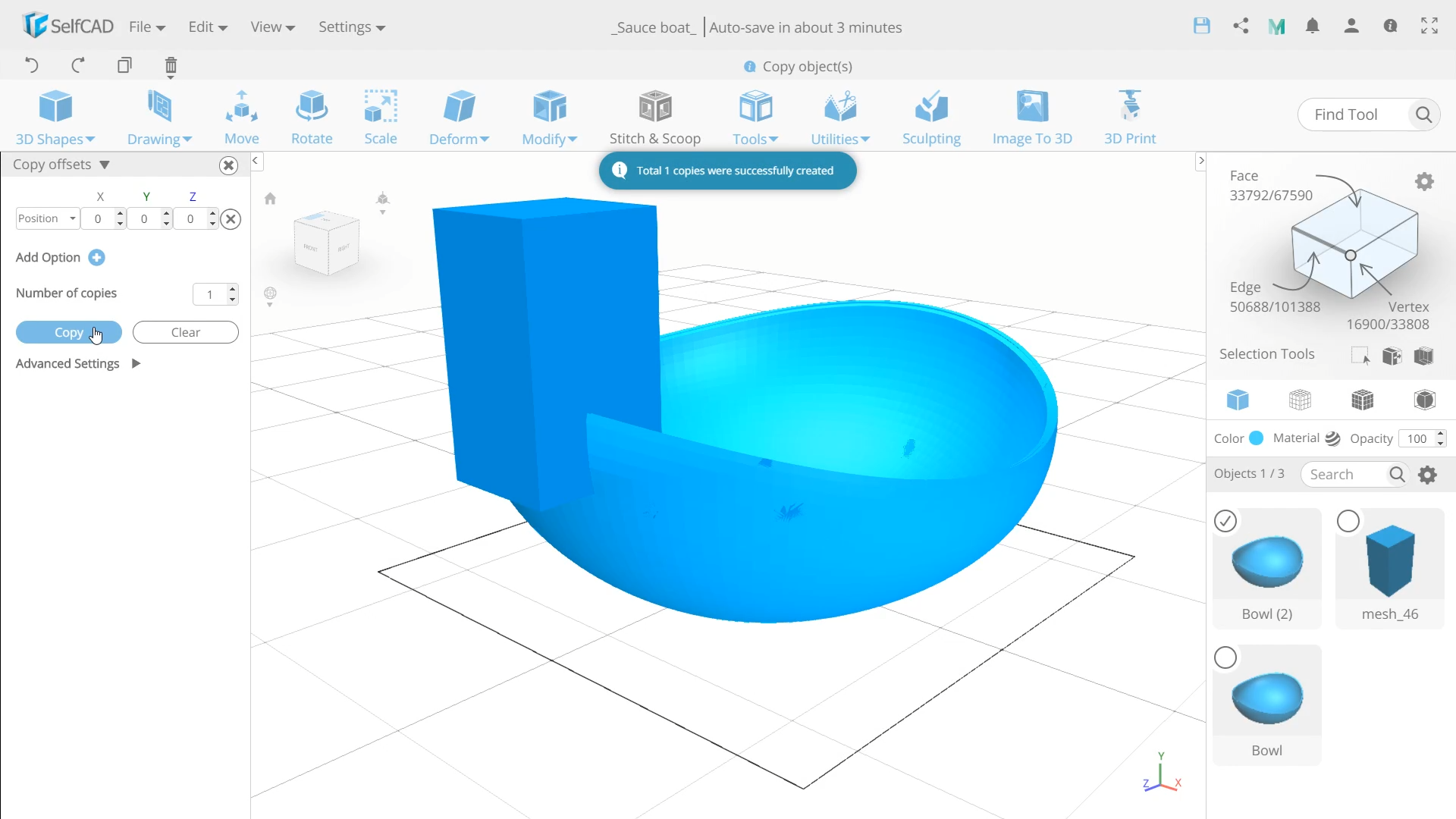This screenshot has height=819, width=1456.
Task: Click the Redo arrow icon
Action: click(77, 65)
